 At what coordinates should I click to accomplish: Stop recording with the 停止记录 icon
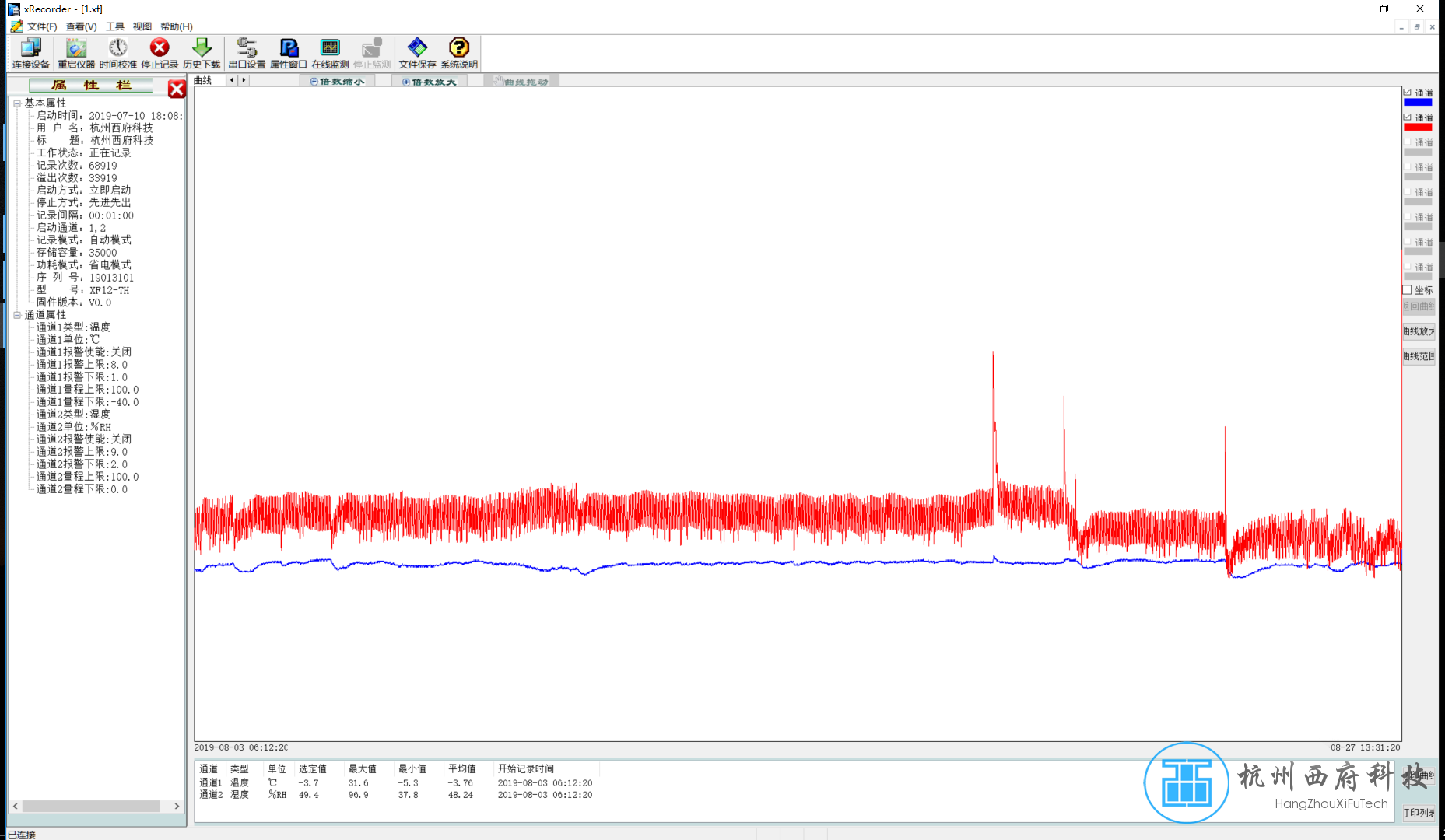tap(160, 53)
